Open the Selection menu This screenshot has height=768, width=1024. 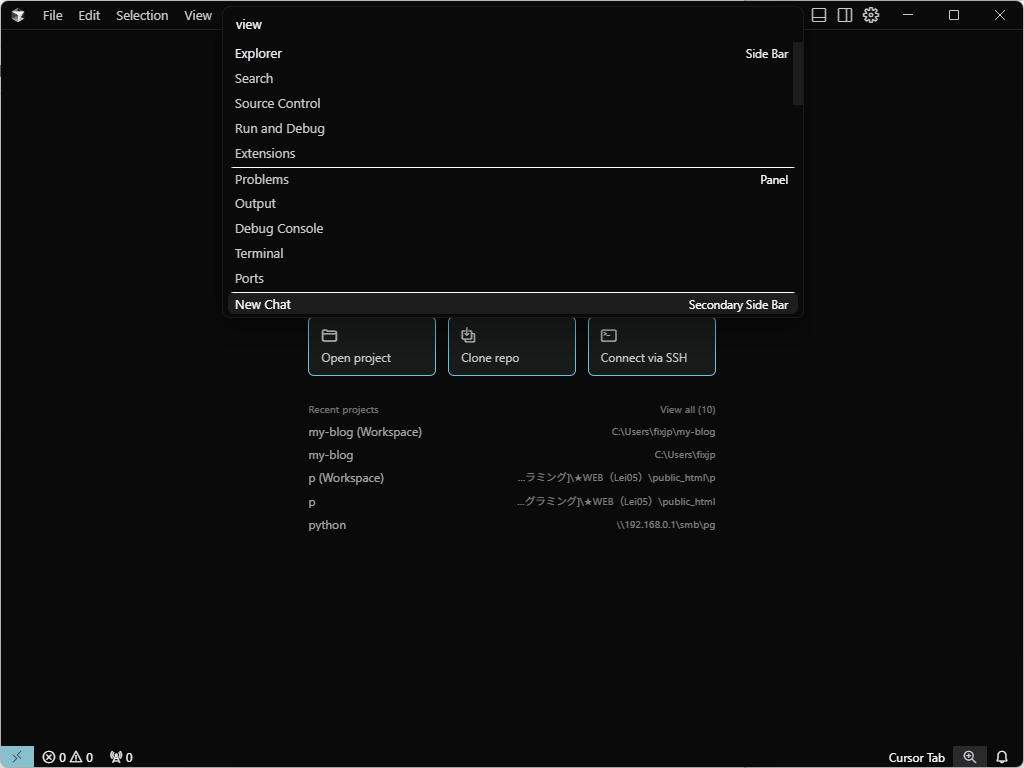coord(142,15)
